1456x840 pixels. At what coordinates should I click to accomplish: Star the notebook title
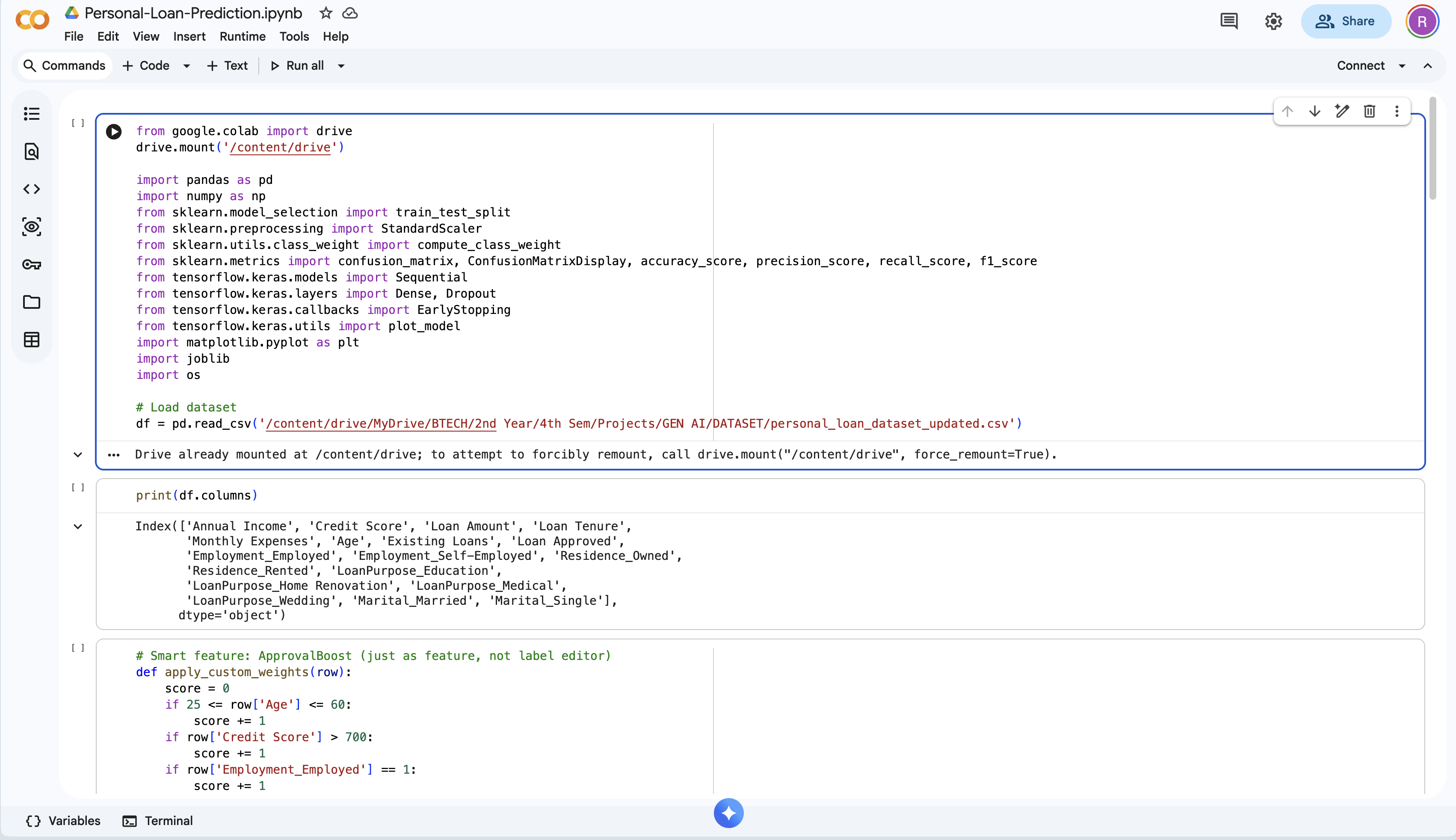click(x=326, y=13)
